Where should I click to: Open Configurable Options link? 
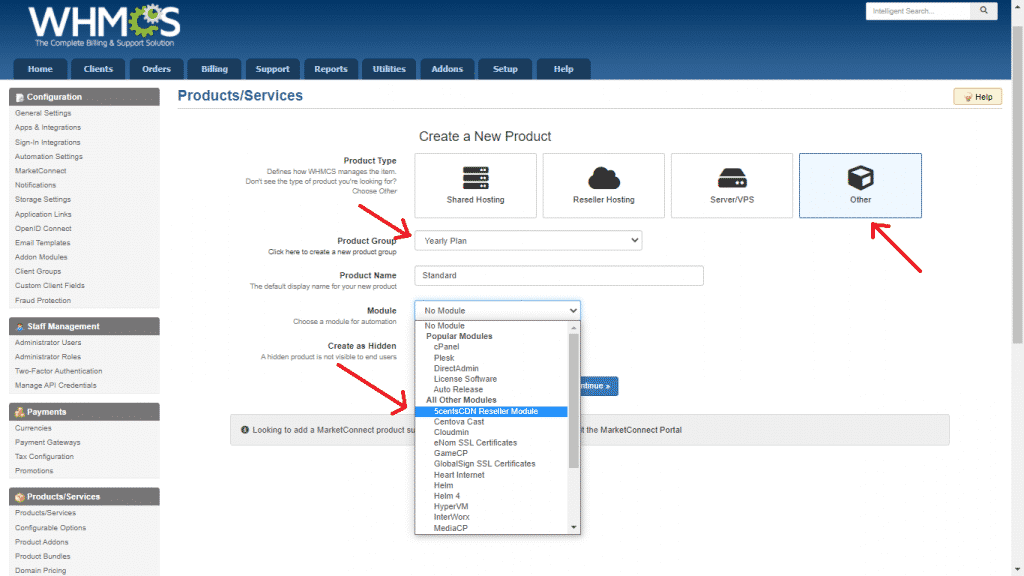[x=50, y=528]
